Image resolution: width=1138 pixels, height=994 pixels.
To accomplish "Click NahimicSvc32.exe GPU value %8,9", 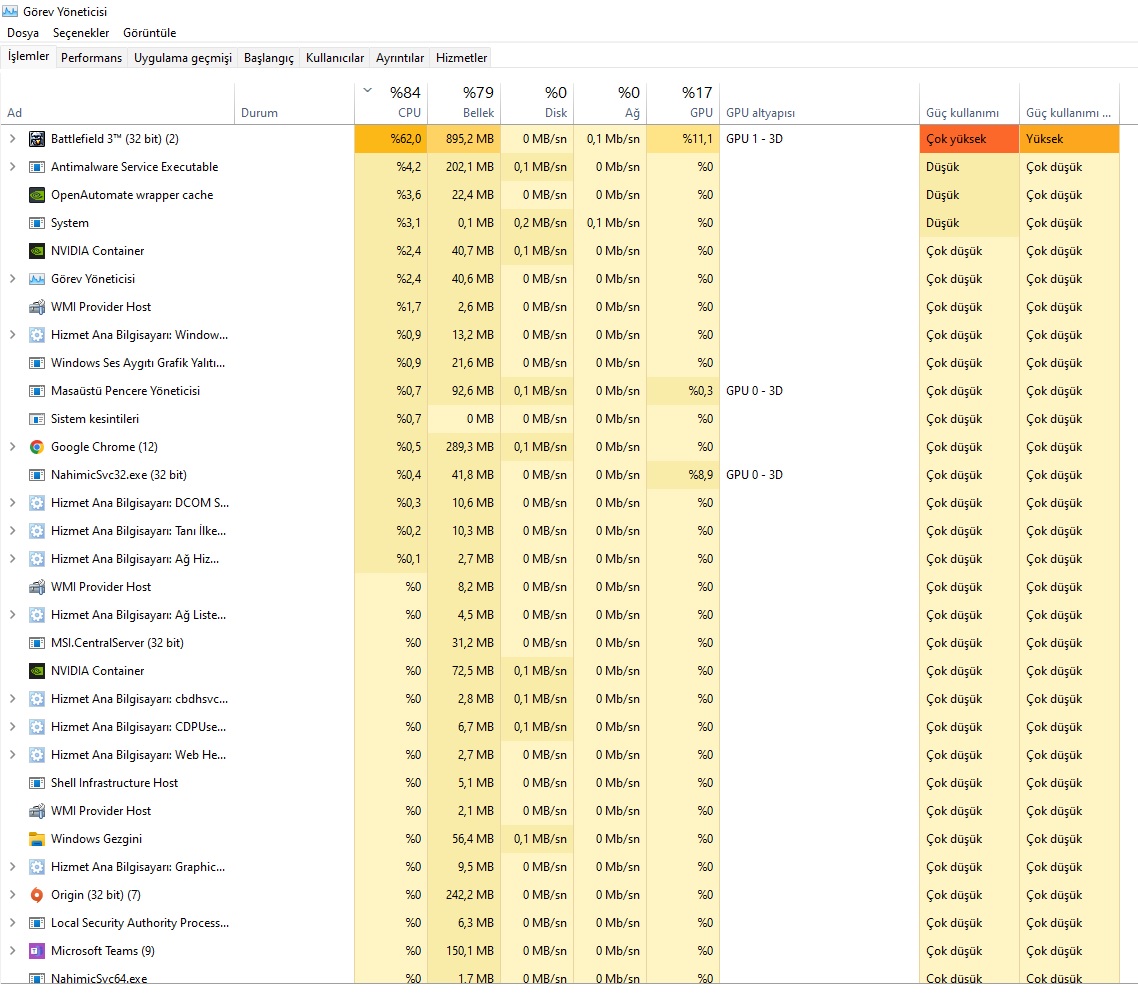I will pyautogui.click(x=683, y=475).
